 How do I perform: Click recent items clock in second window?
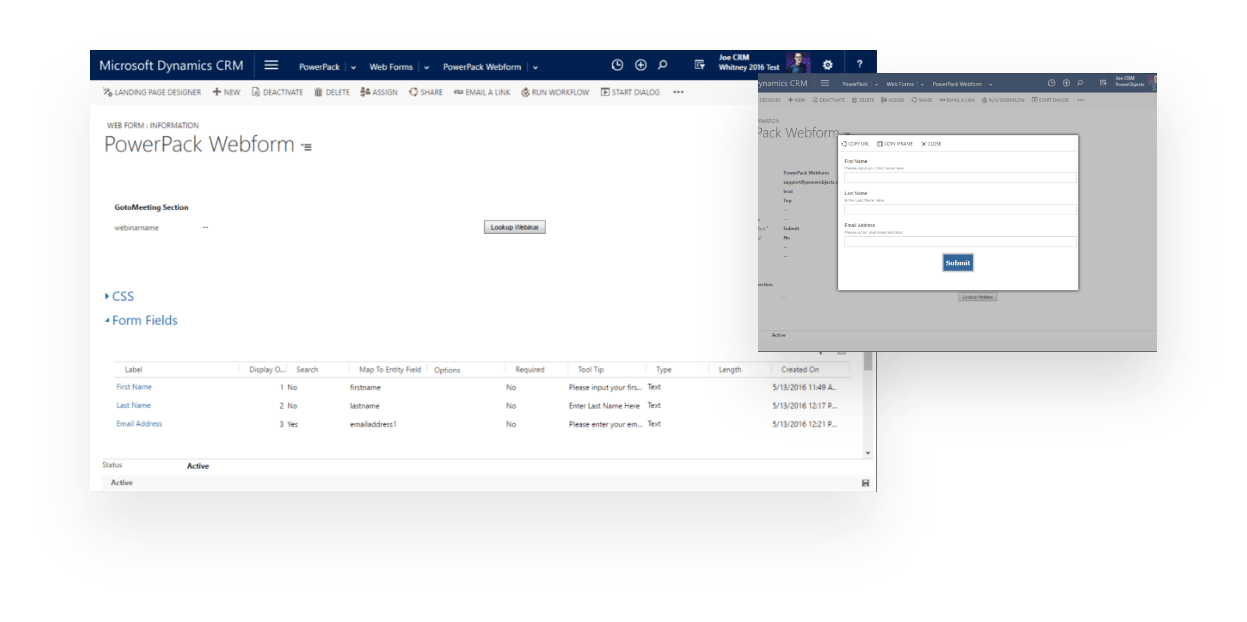pyautogui.click(x=1051, y=84)
